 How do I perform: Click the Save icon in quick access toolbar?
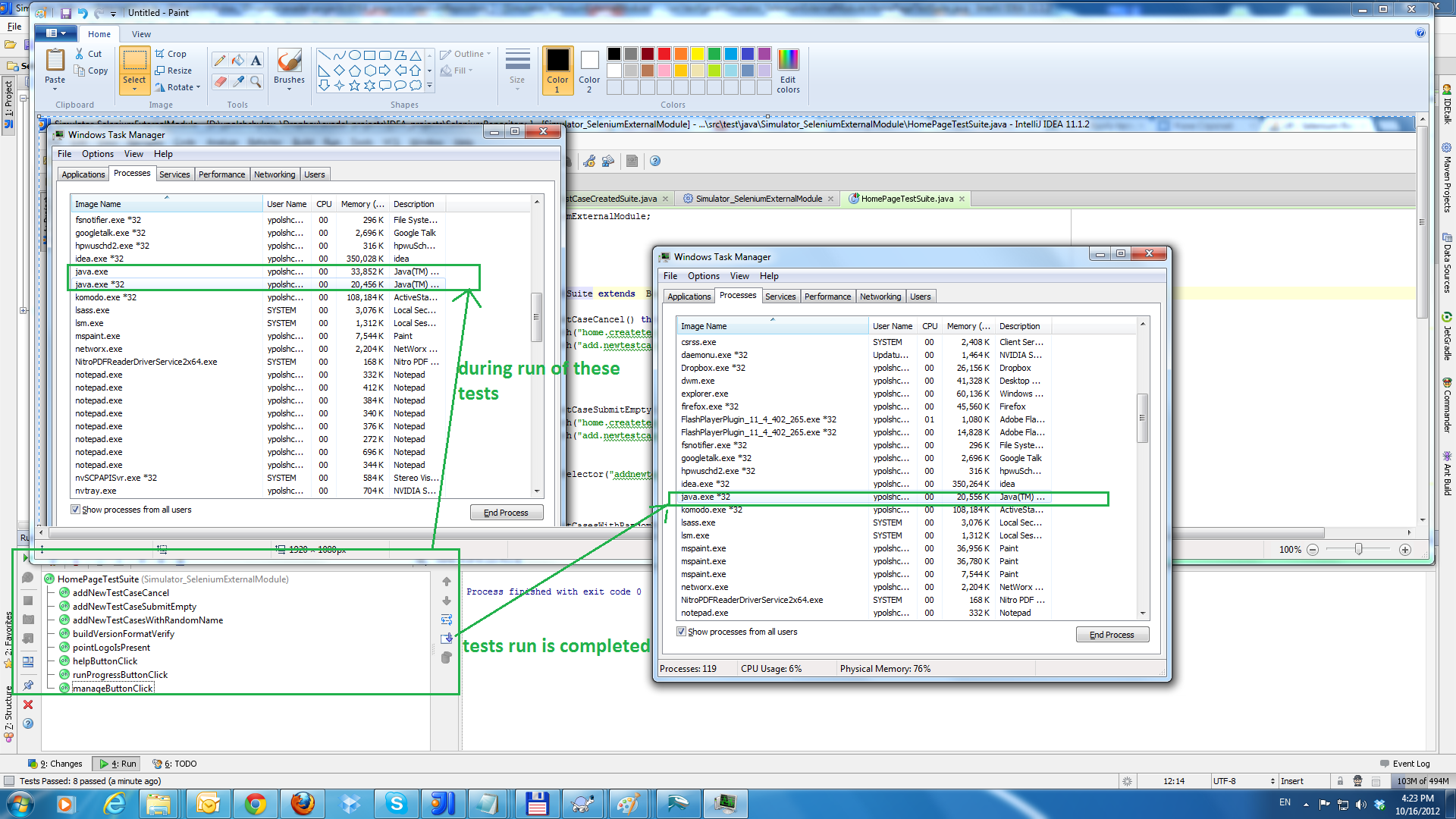(x=66, y=13)
